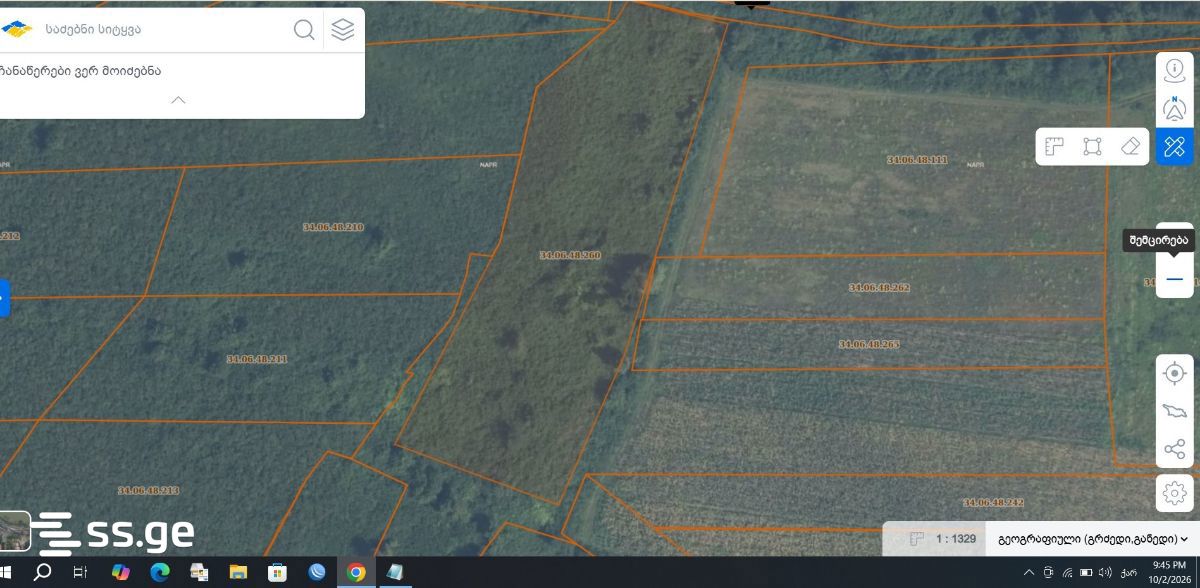The height and width of the screenshot is (588, 1200).
Task: Select the ruler distance measure tool
Action: click(x=1053, y=147)
